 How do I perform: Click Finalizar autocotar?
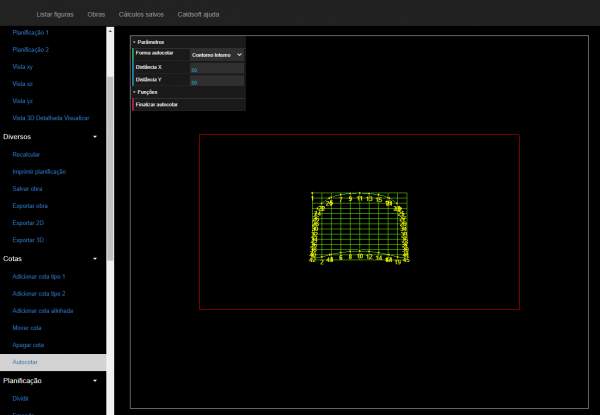157,104
